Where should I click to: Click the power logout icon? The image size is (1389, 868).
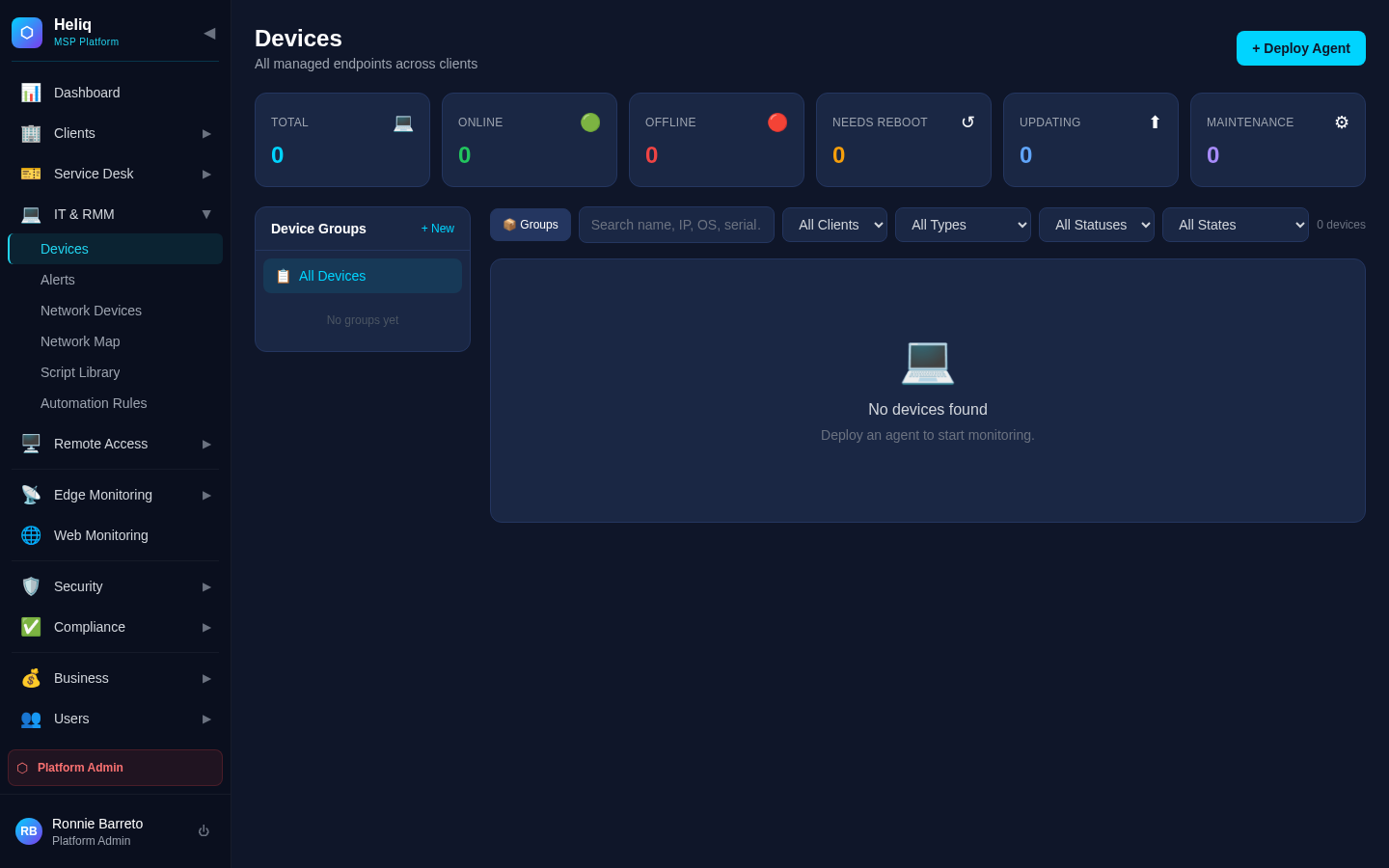[x=204, y=831]
